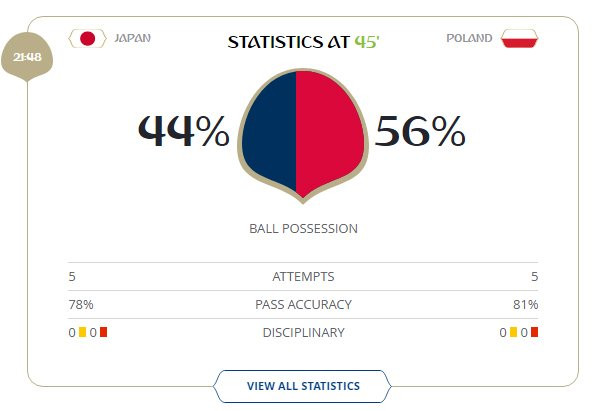Click Poland's 56% possession figure
The height and width of the screenshot is (411, 600).
click(x=420, y=131)
